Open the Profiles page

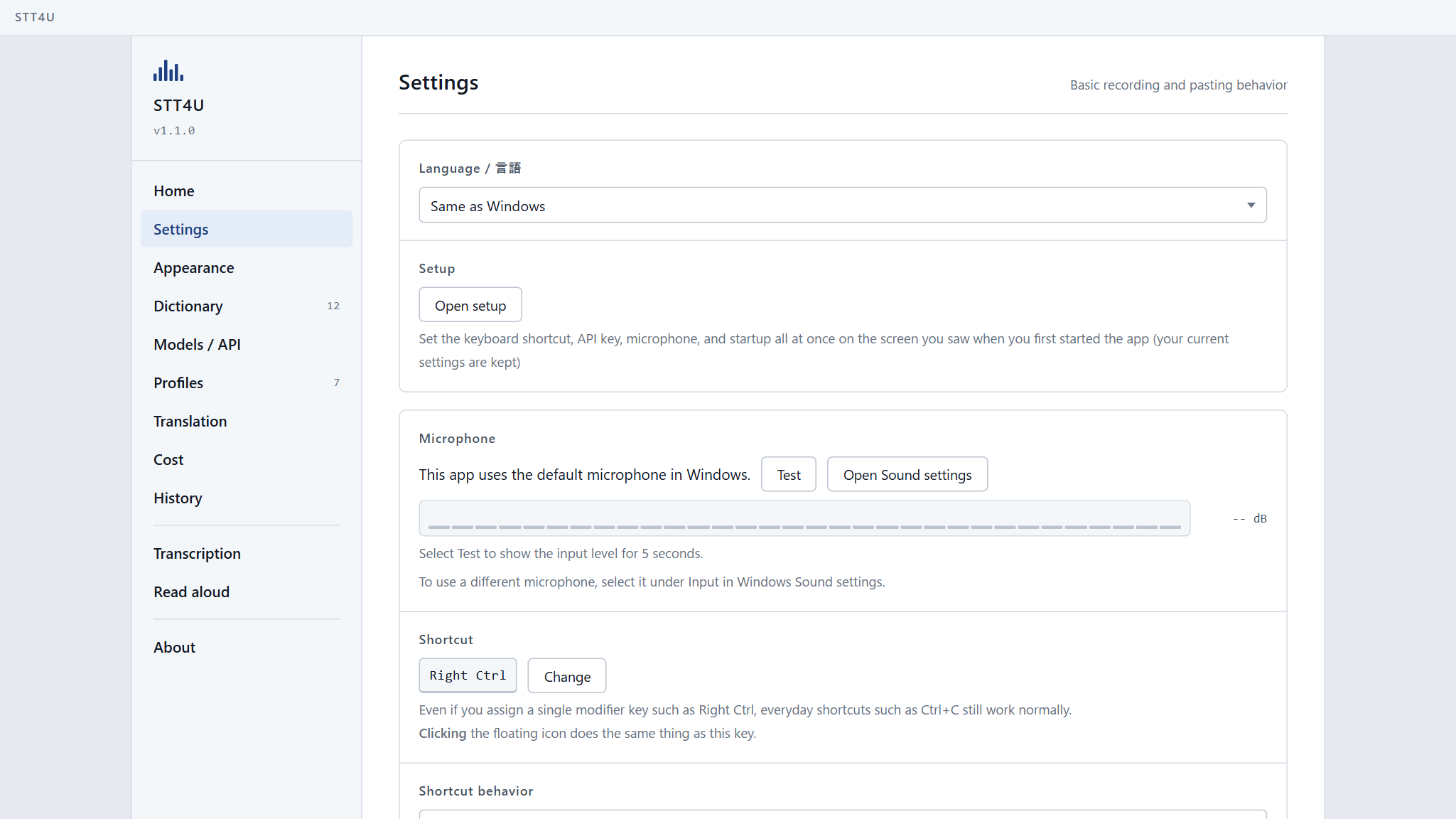point(247,382)
